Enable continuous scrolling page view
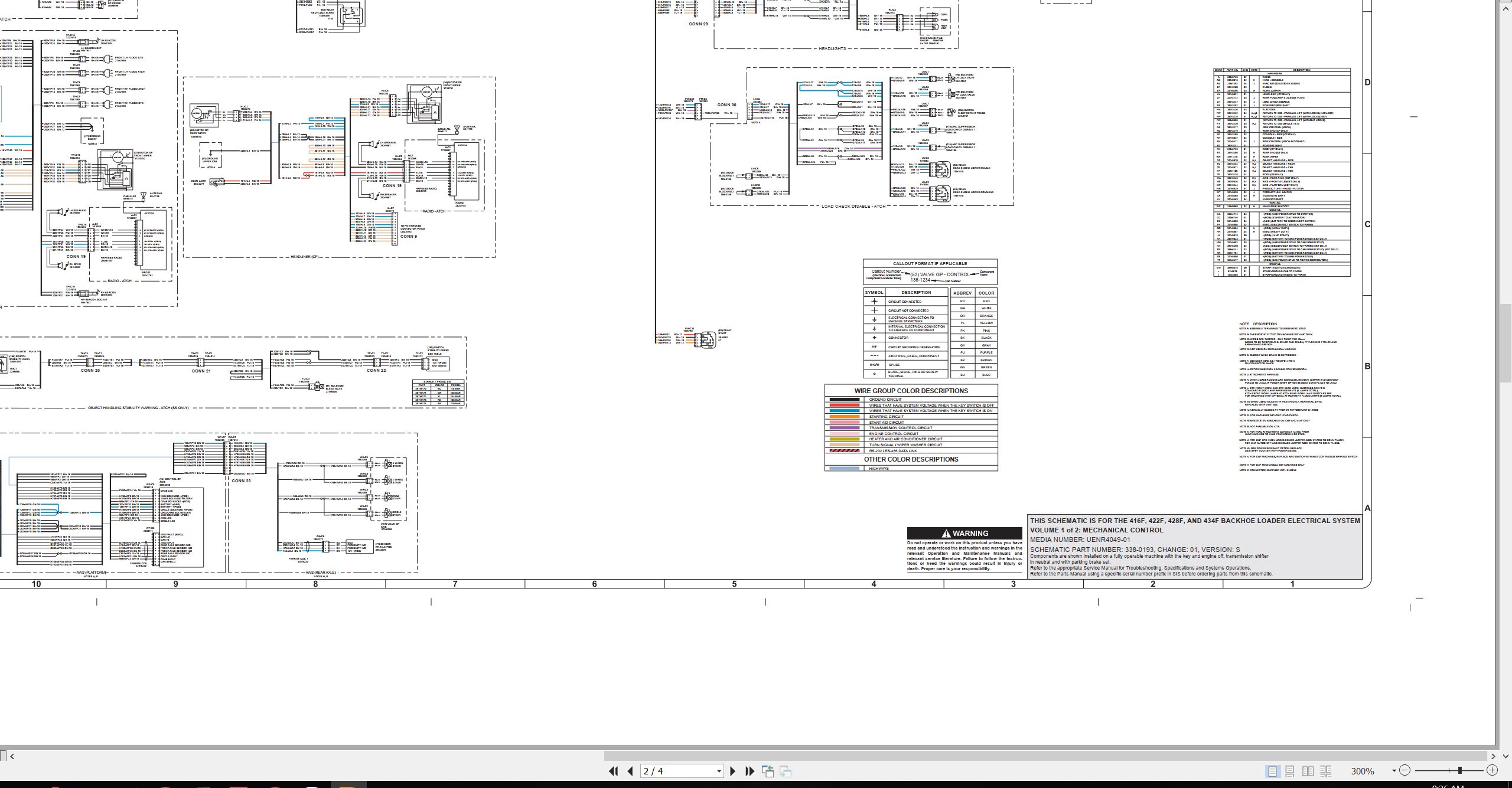Screen dimensions: 1512x788 tap(1290, 771)
